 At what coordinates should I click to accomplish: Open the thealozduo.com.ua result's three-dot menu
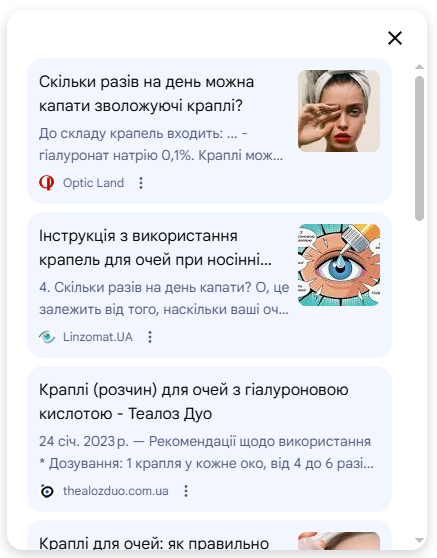pyautogui.click(x=186, y=491)
